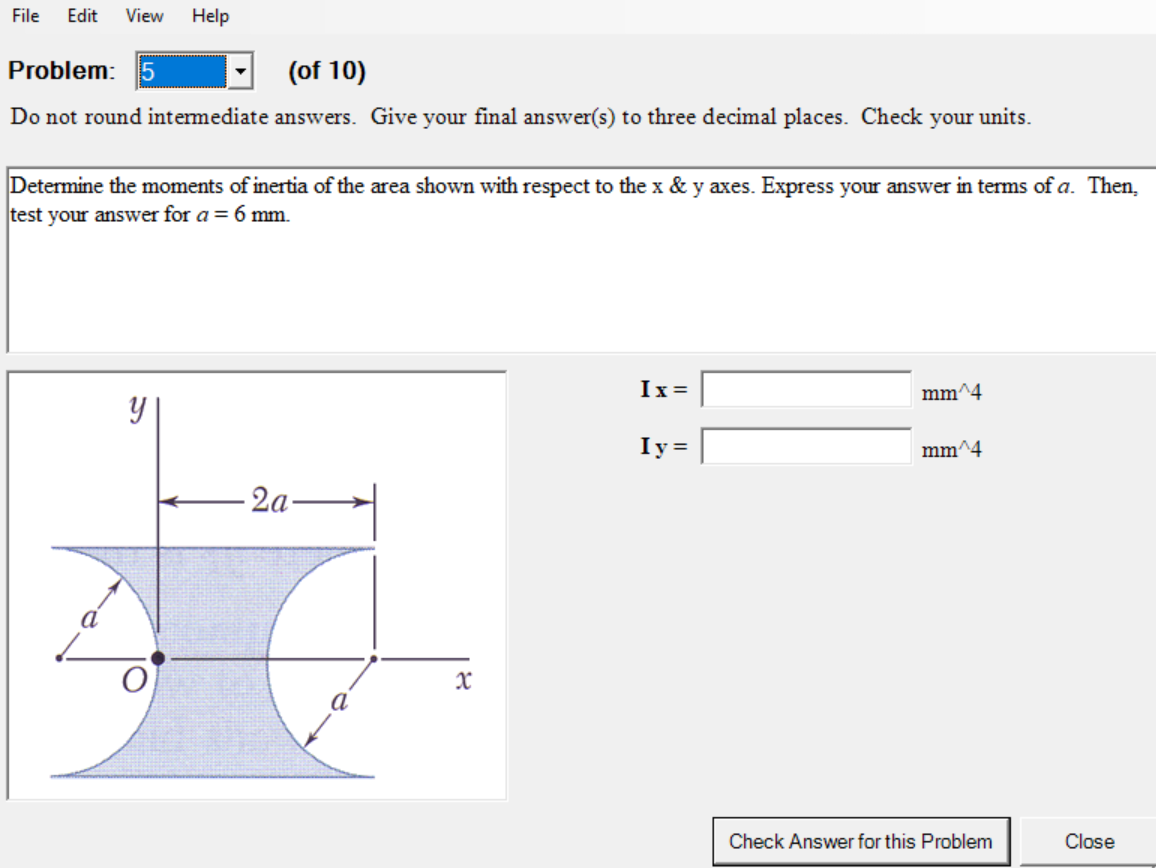1156x868 pixels.
Task: Open the Edit menu
Action: pyautogui.click(x=81, y=15)
